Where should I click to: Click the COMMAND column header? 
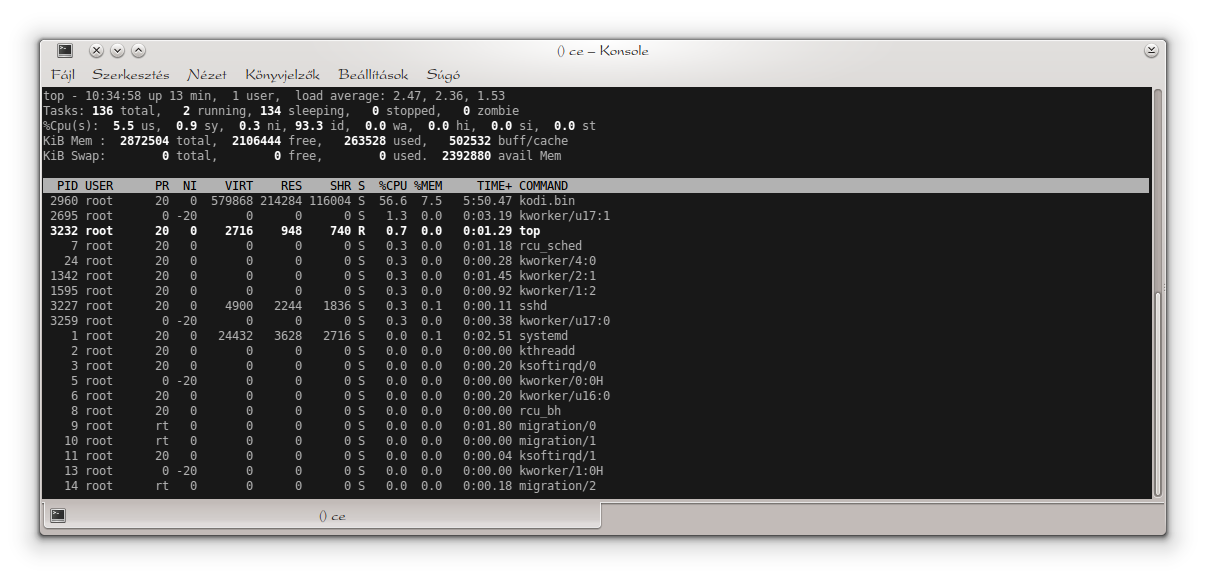point(543,186)
